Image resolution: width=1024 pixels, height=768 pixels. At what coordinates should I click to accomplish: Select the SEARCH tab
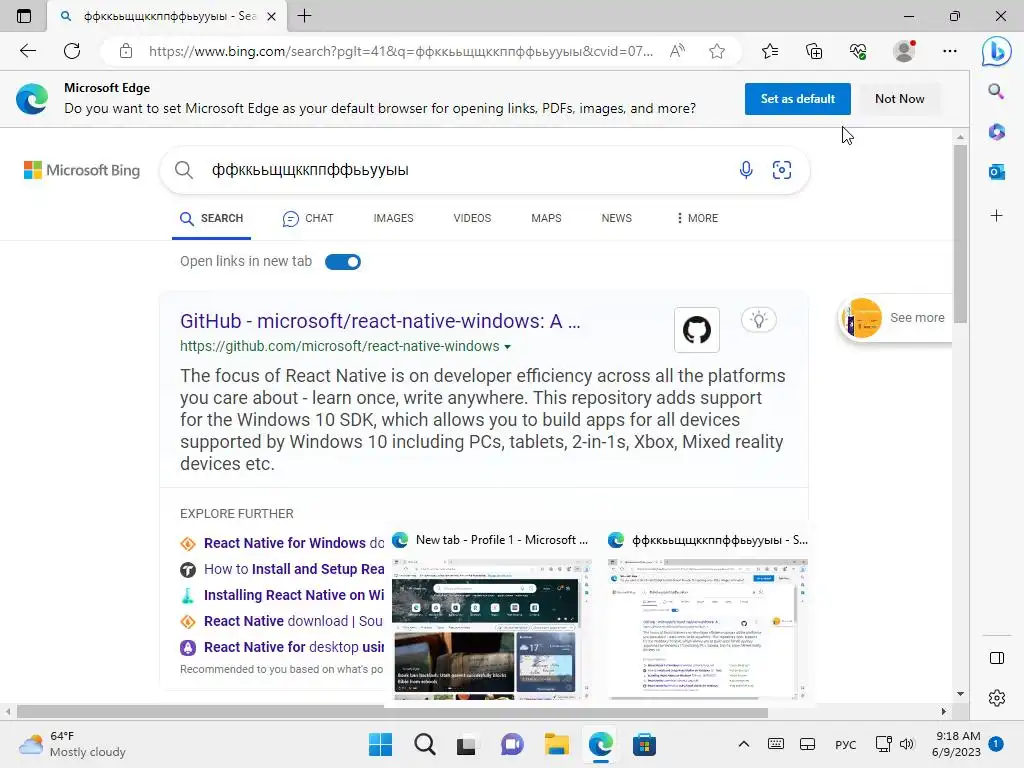pos(212,218)
